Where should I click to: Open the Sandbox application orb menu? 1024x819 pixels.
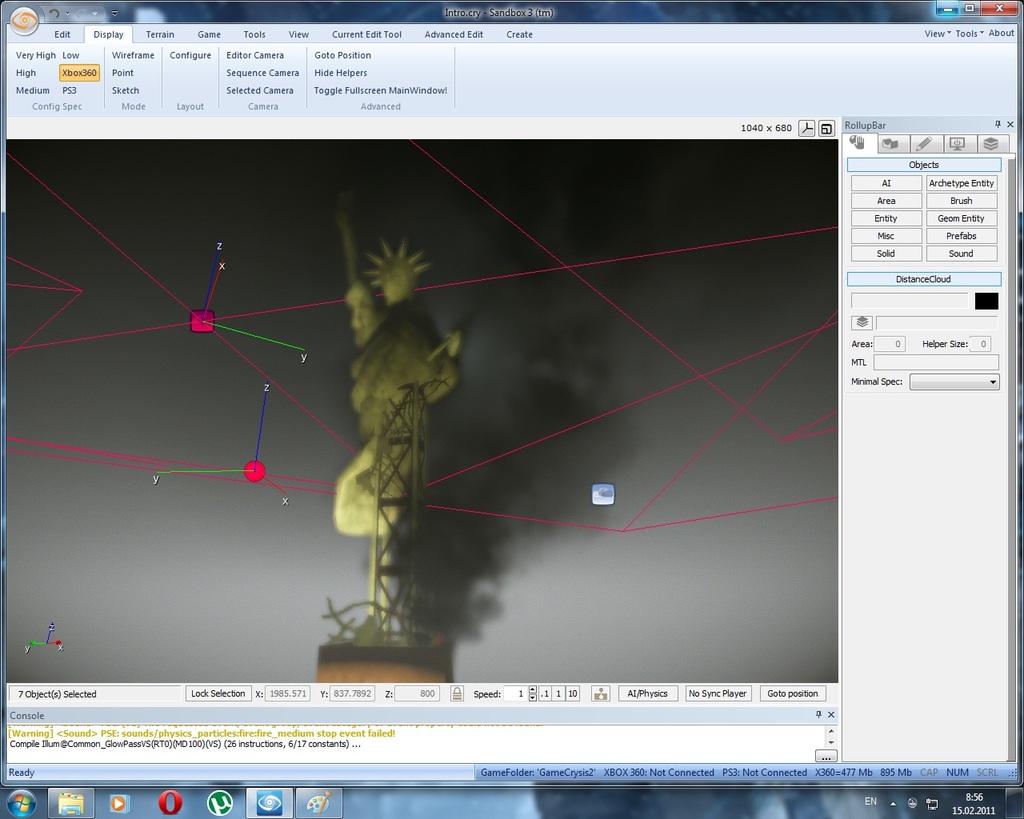point(26,17)
